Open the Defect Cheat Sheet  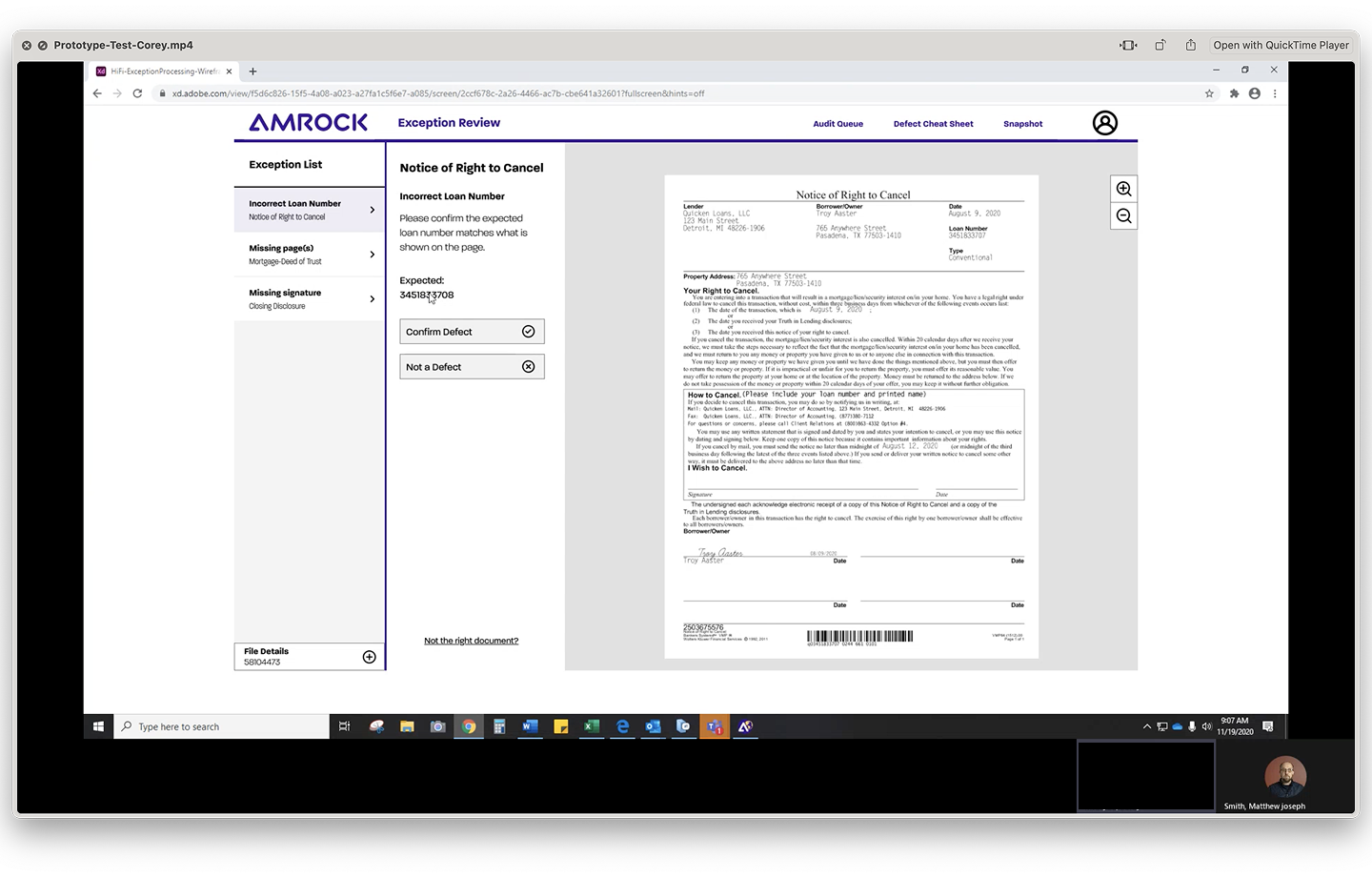933,124
